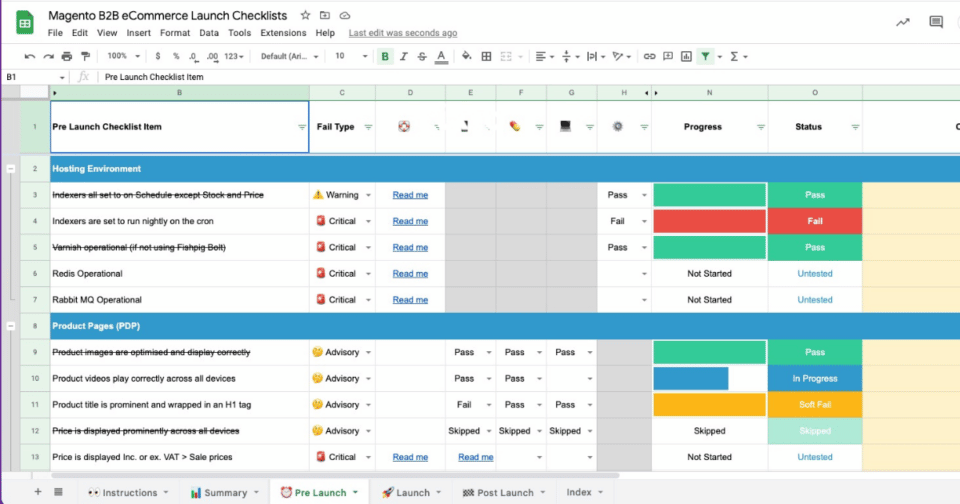The image size is (960, 504).
Task: Click the Last edit was seconds ago link
Action: (402, 33)
